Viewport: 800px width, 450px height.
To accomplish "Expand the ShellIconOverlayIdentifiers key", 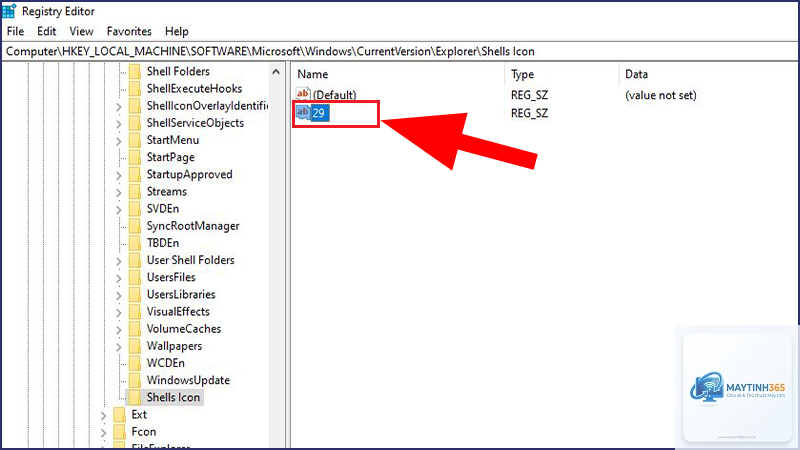I will point(118,107).
